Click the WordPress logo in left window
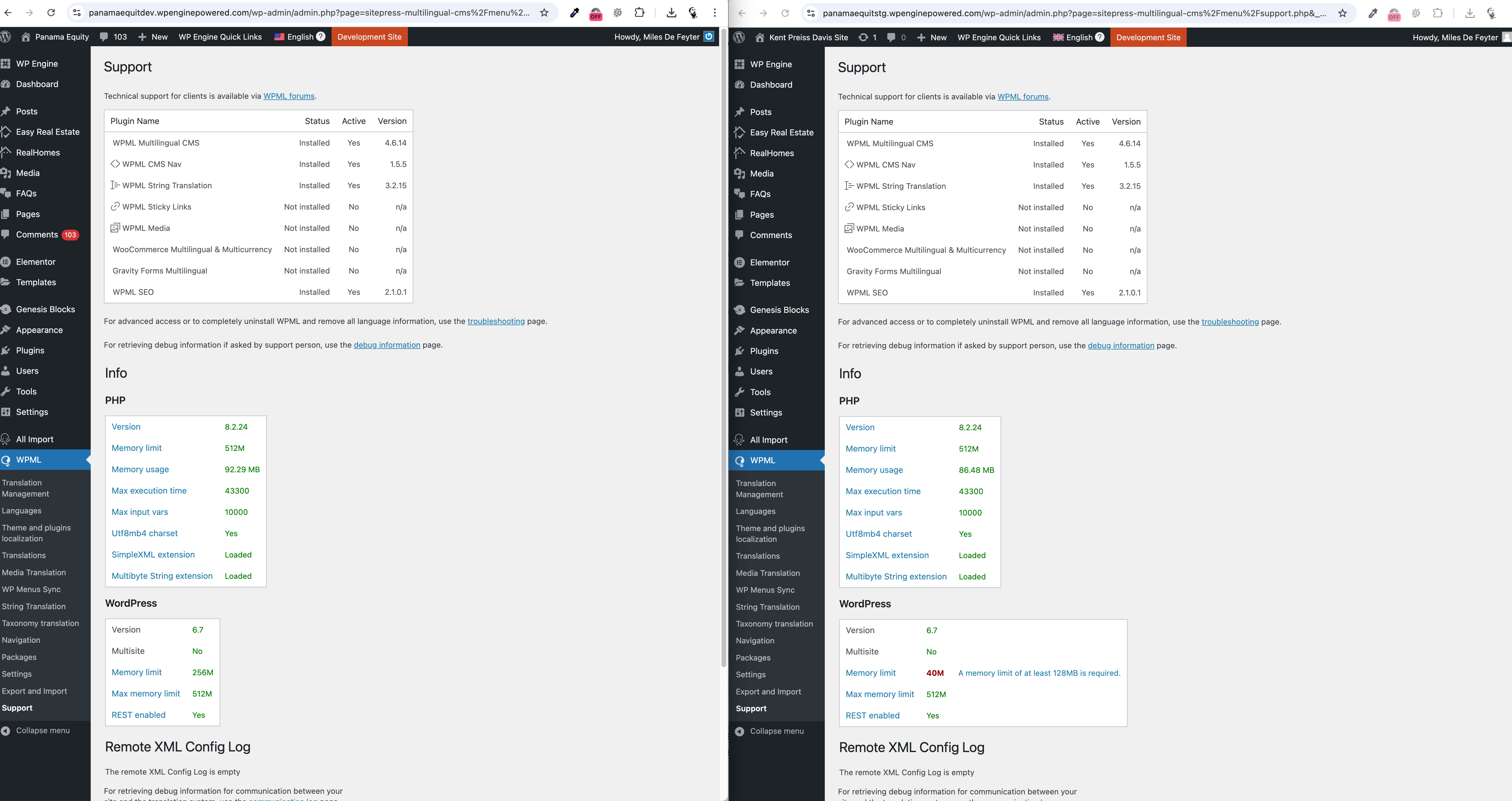 coord(5,36)
